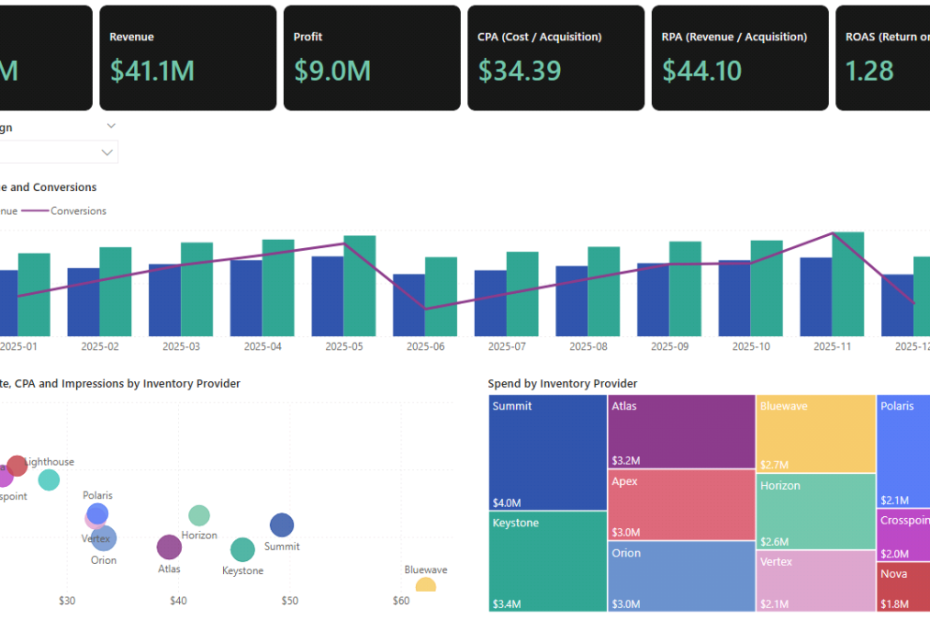Click the Conversions line peak at 2025-11
The image size is (930, 620).
(832, 234)
